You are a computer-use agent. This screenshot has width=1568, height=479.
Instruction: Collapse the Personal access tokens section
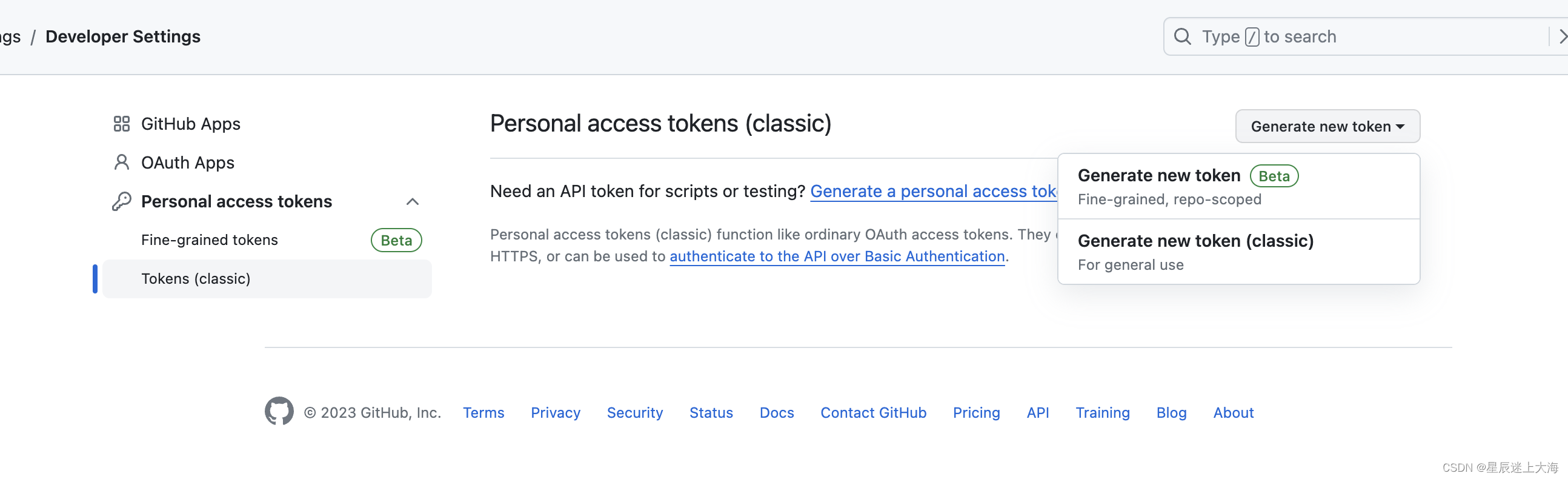pyautogui.click(x=413, y=202)
